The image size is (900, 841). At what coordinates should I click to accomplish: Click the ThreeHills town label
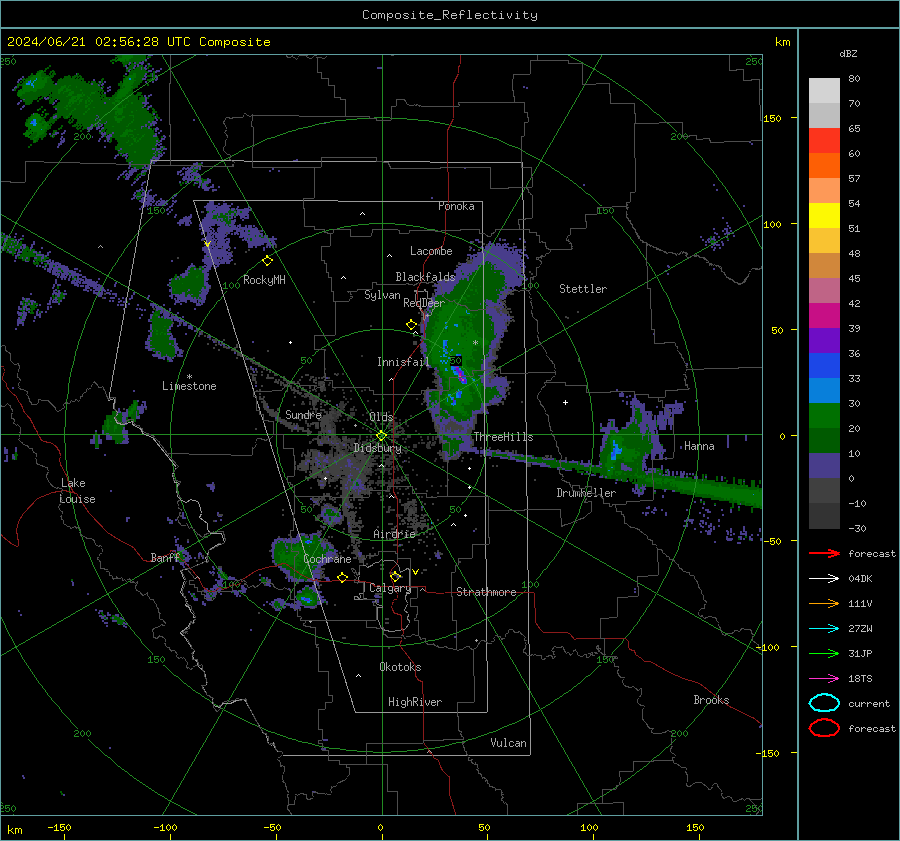pyautogui.click(x=503, y=437)
